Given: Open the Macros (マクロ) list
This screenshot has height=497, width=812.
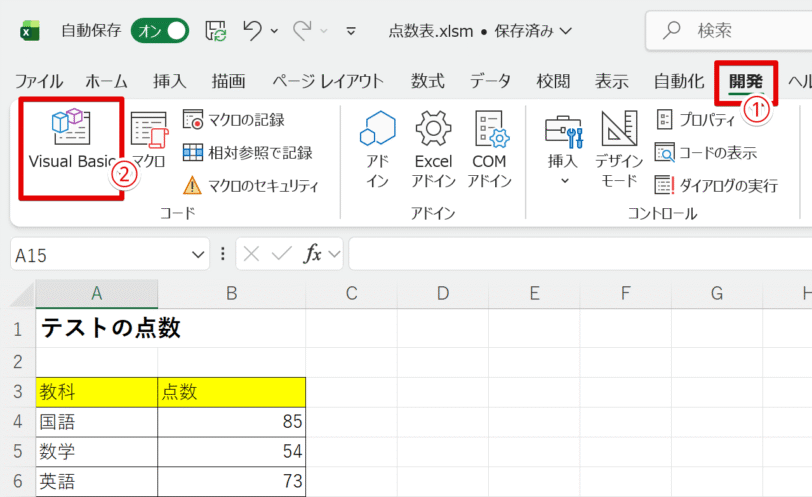Looking at the screenshot, I should coord(149,140).
